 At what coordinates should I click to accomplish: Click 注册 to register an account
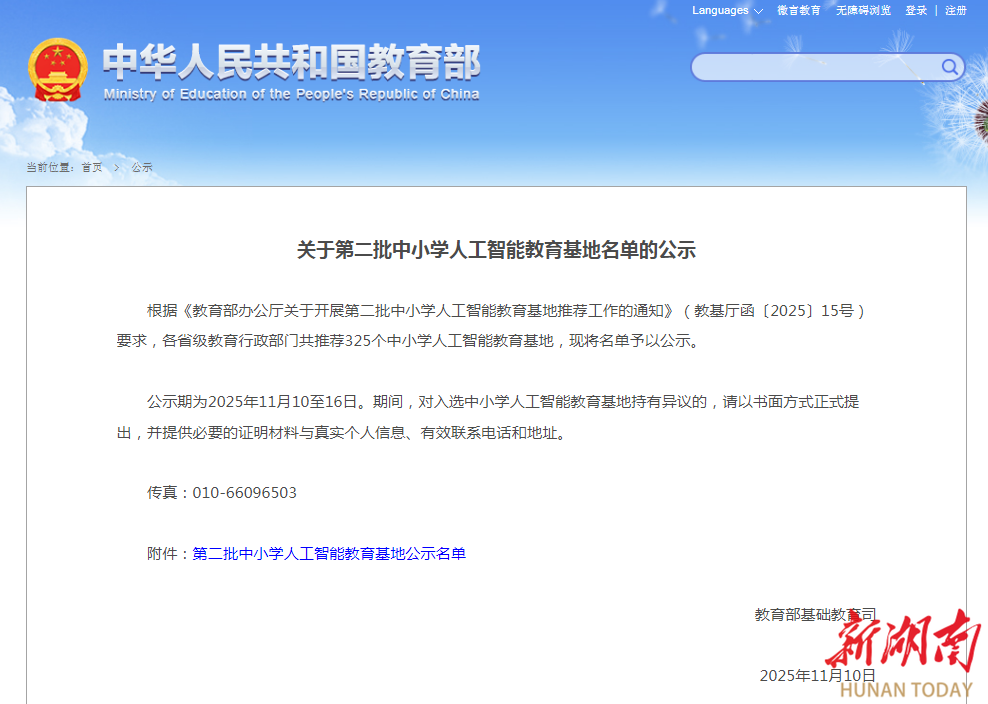[x=954, y=10]
